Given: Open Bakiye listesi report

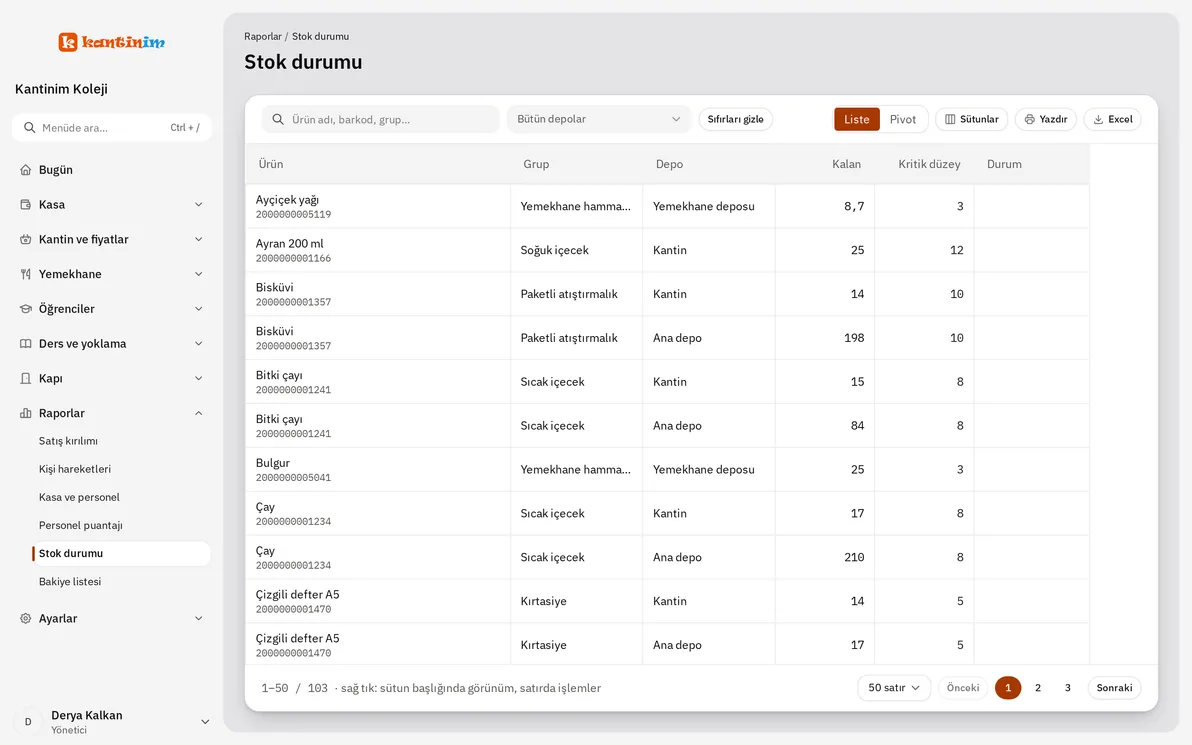Looking at the screenshot, I should [70, 582].
